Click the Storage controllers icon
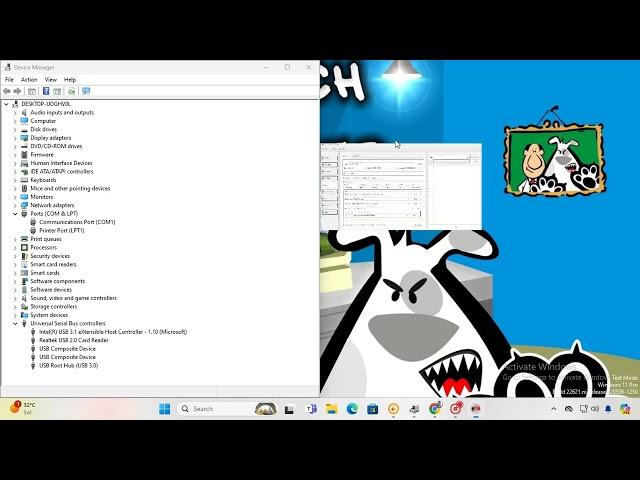Viewport: 640px width, 480px height. [x=24, y=307]
